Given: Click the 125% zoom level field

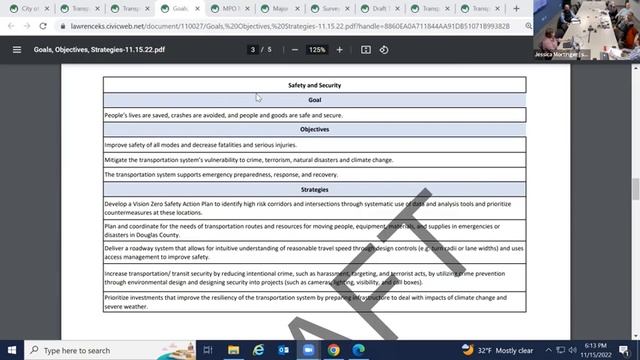Looking at the screenshot, I should [x=317, y=50].
